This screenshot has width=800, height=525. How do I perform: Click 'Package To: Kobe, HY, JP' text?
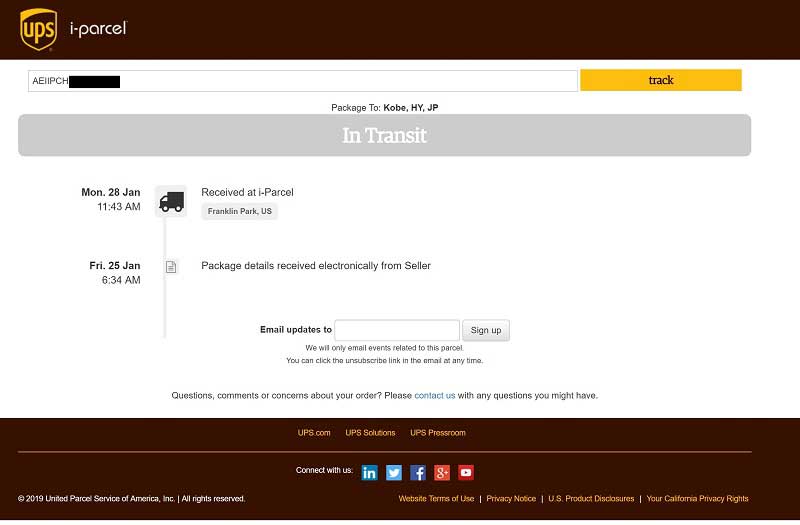tap(385, 108)
